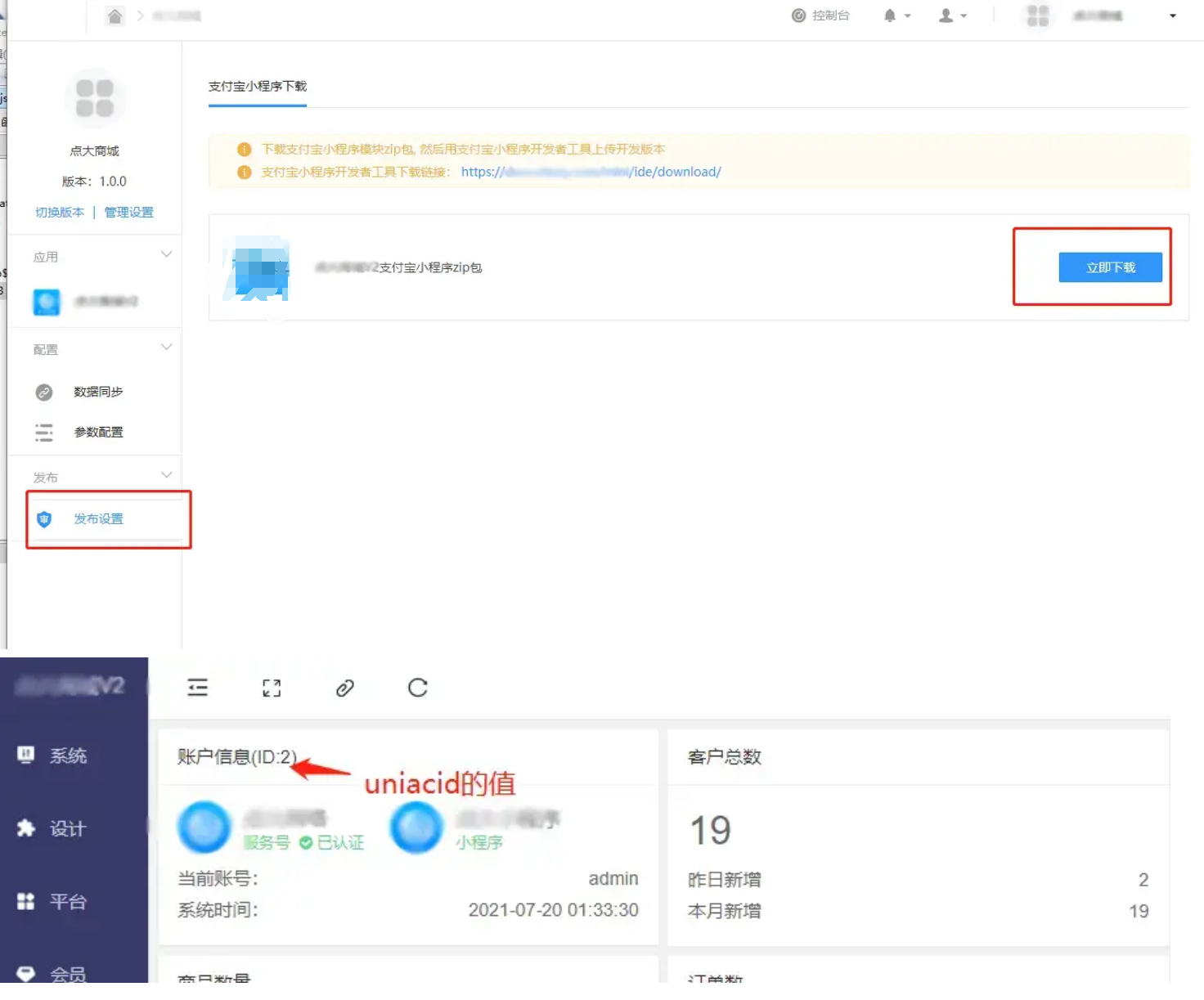Click the second info icon in yellow notice
Image resolution: width=1204 pixels, height=1000 pixels.
pyautogui.click(x=244, y=173)
